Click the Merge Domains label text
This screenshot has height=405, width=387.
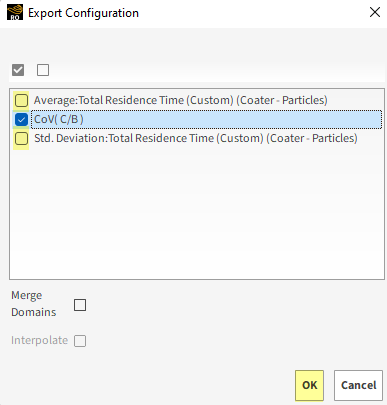point(34,304)
